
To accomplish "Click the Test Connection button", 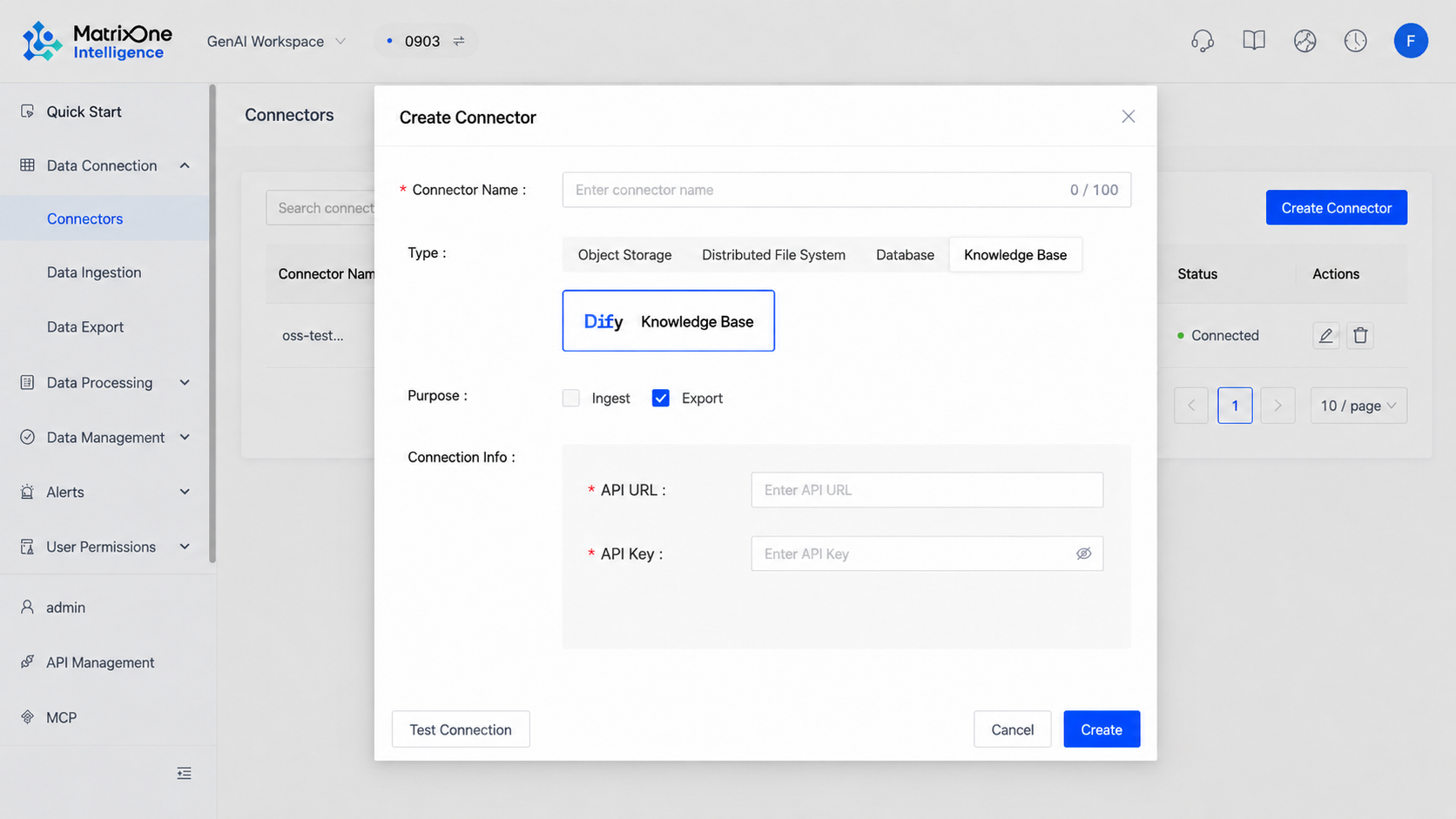I will click(461, 729).
